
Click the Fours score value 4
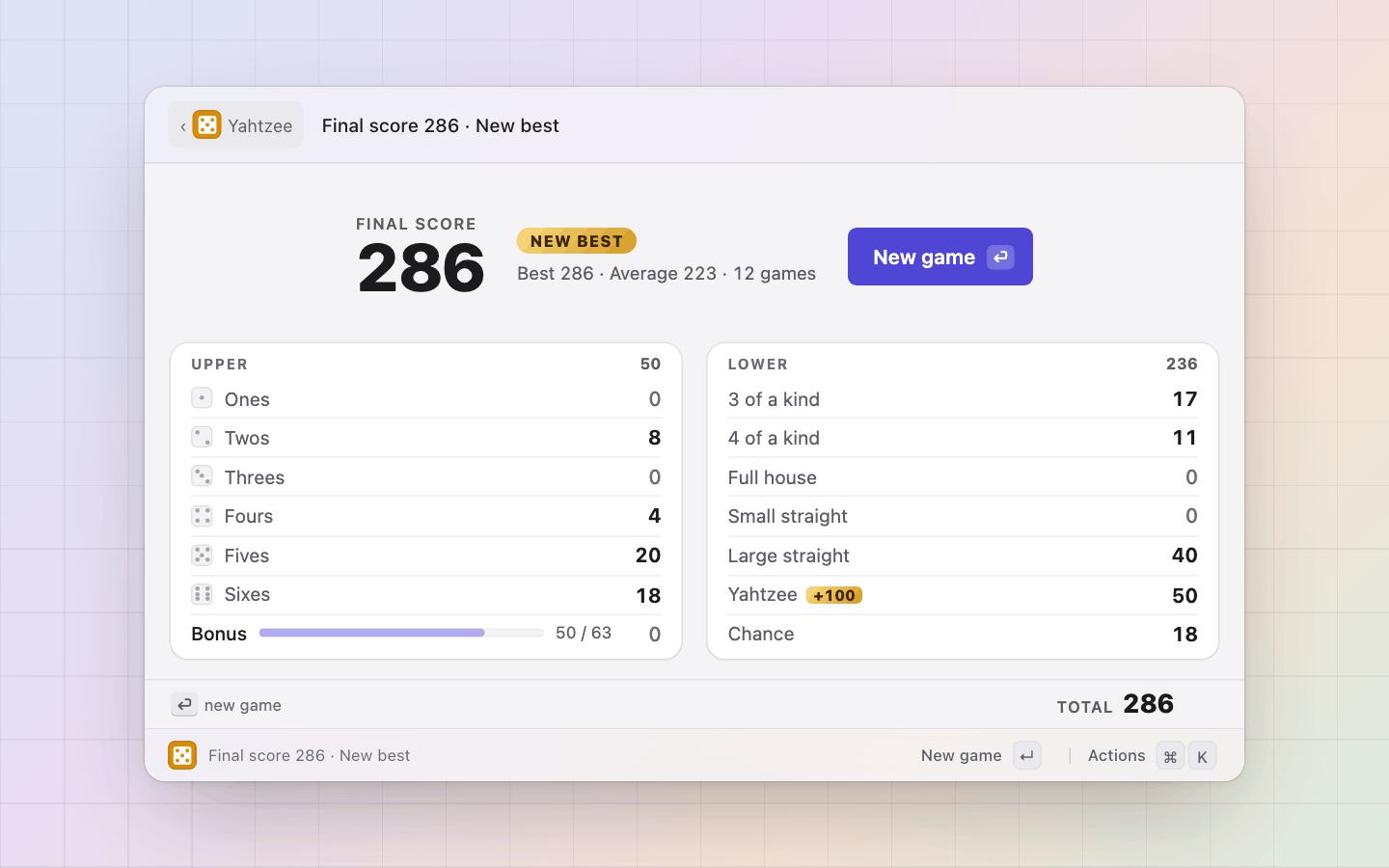(x=655, y=516)
